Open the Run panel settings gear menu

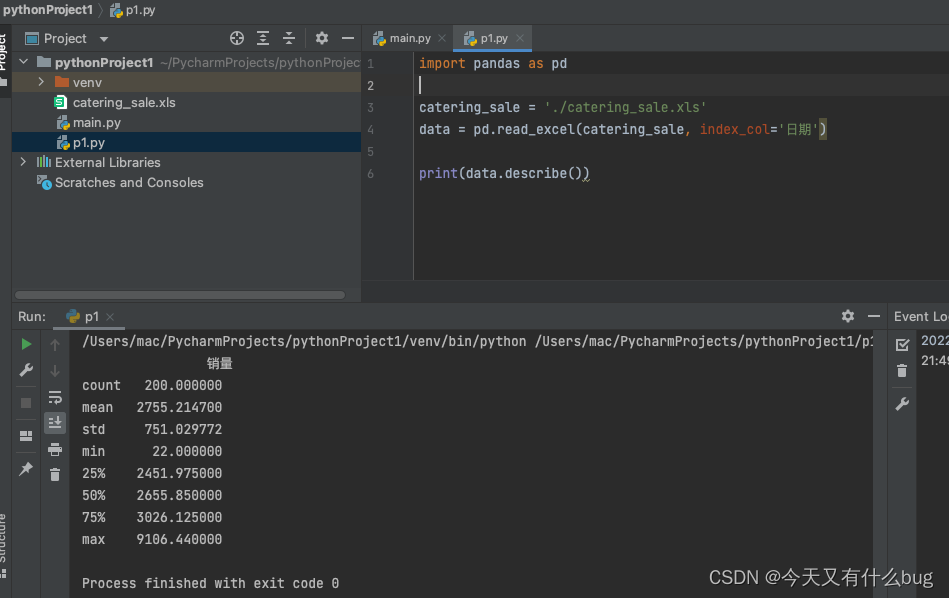(x=847, y=315)
